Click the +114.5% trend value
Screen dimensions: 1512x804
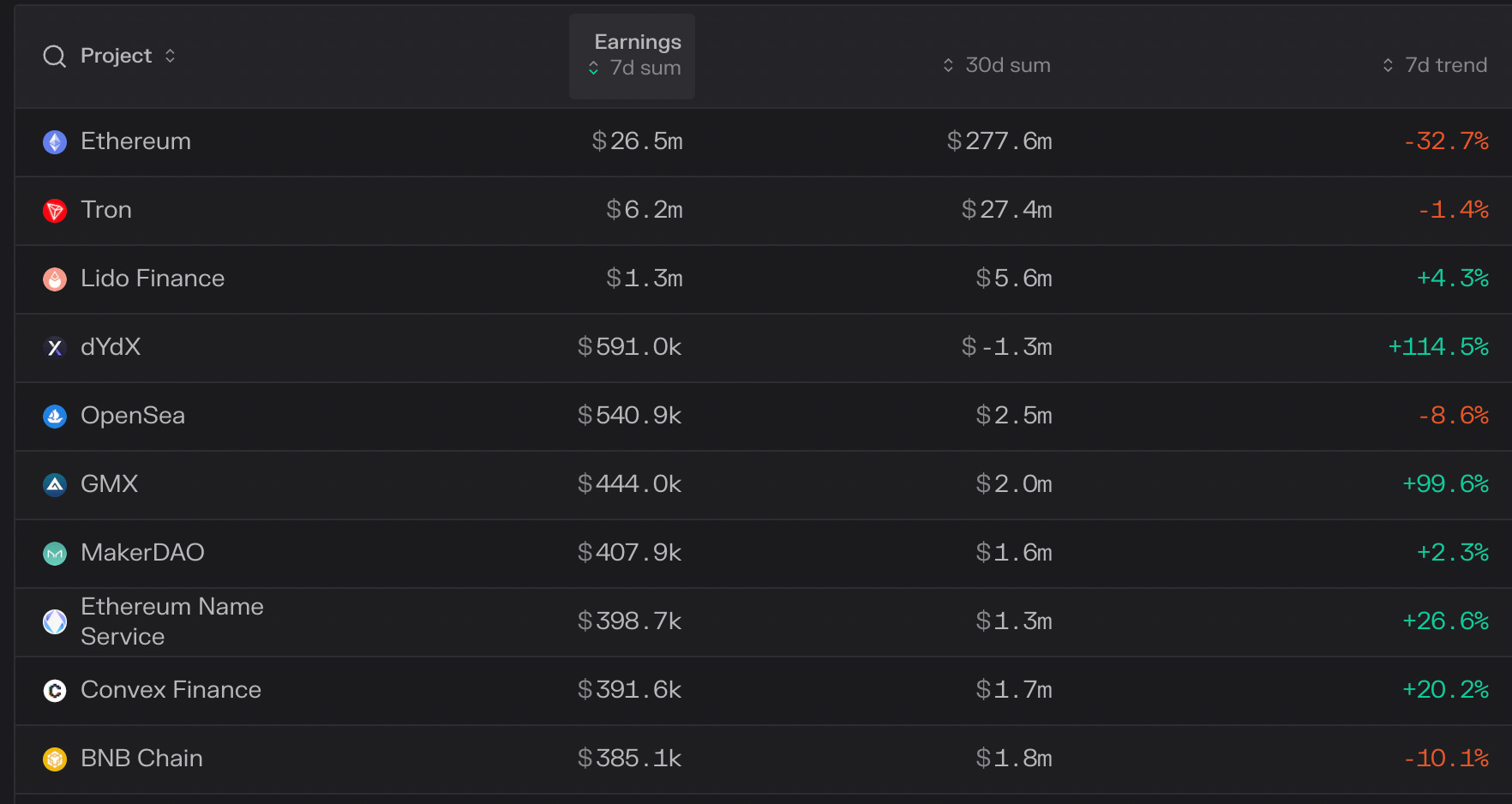[1438, 347]
